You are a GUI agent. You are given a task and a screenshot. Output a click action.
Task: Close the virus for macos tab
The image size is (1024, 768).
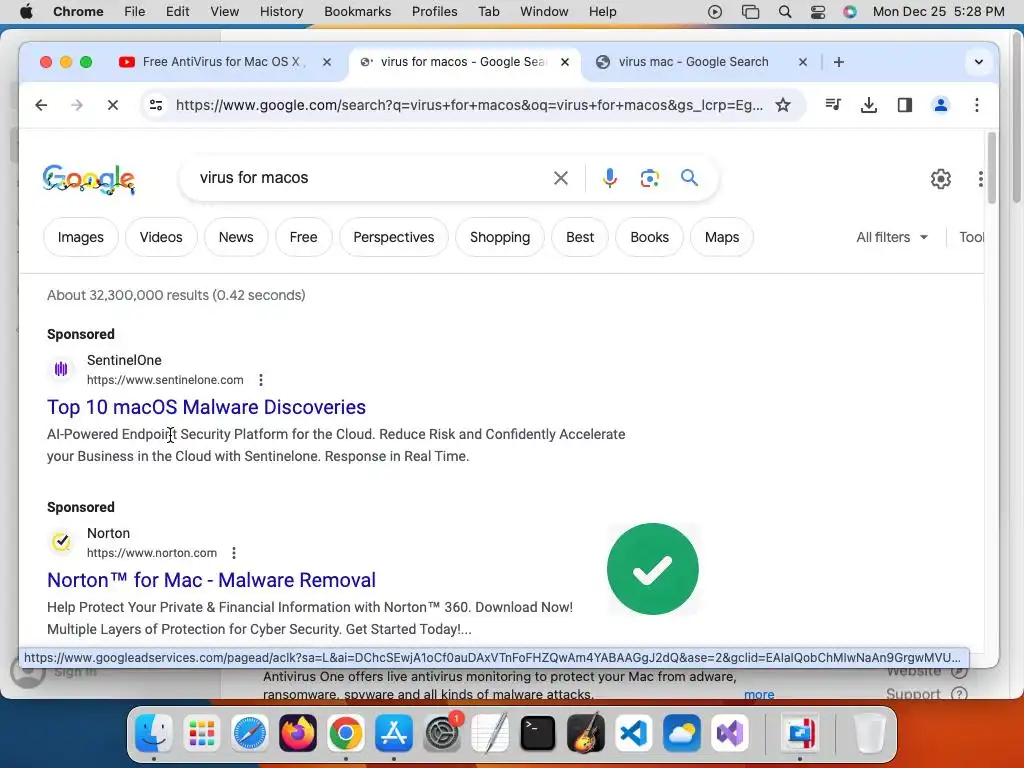coord(565,62)
